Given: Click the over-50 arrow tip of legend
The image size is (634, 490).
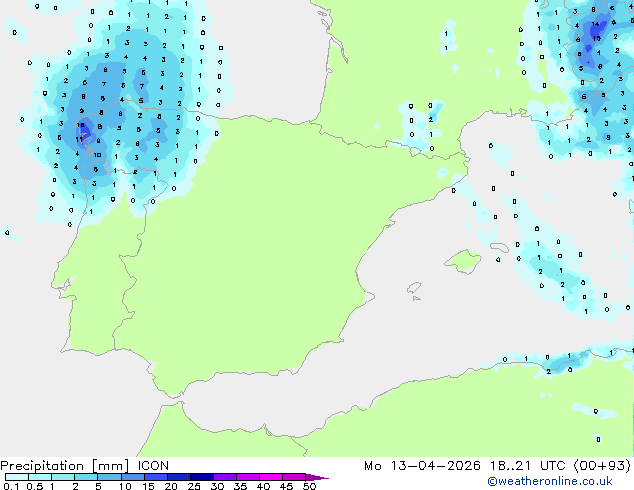Looking at the screenshot, I should pos(317,477).
